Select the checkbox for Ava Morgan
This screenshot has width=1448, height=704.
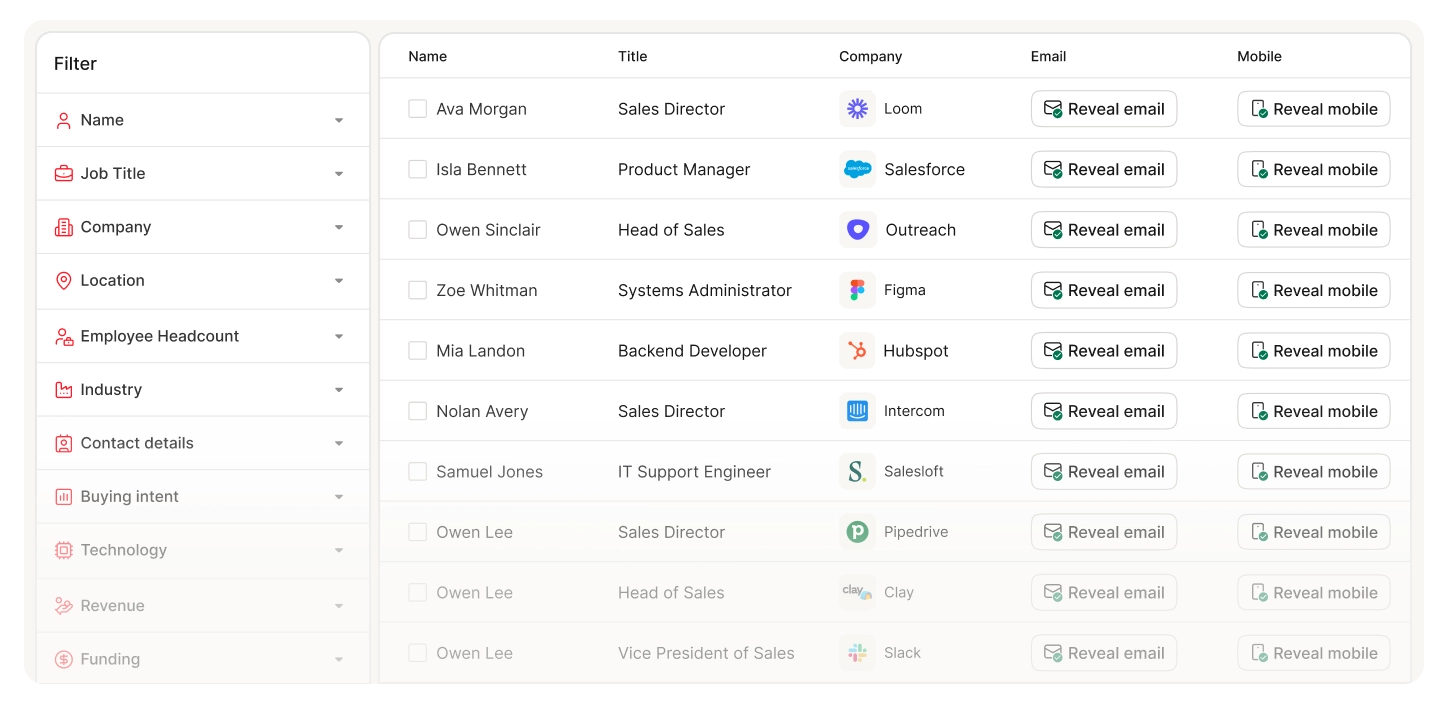point(418,109)
